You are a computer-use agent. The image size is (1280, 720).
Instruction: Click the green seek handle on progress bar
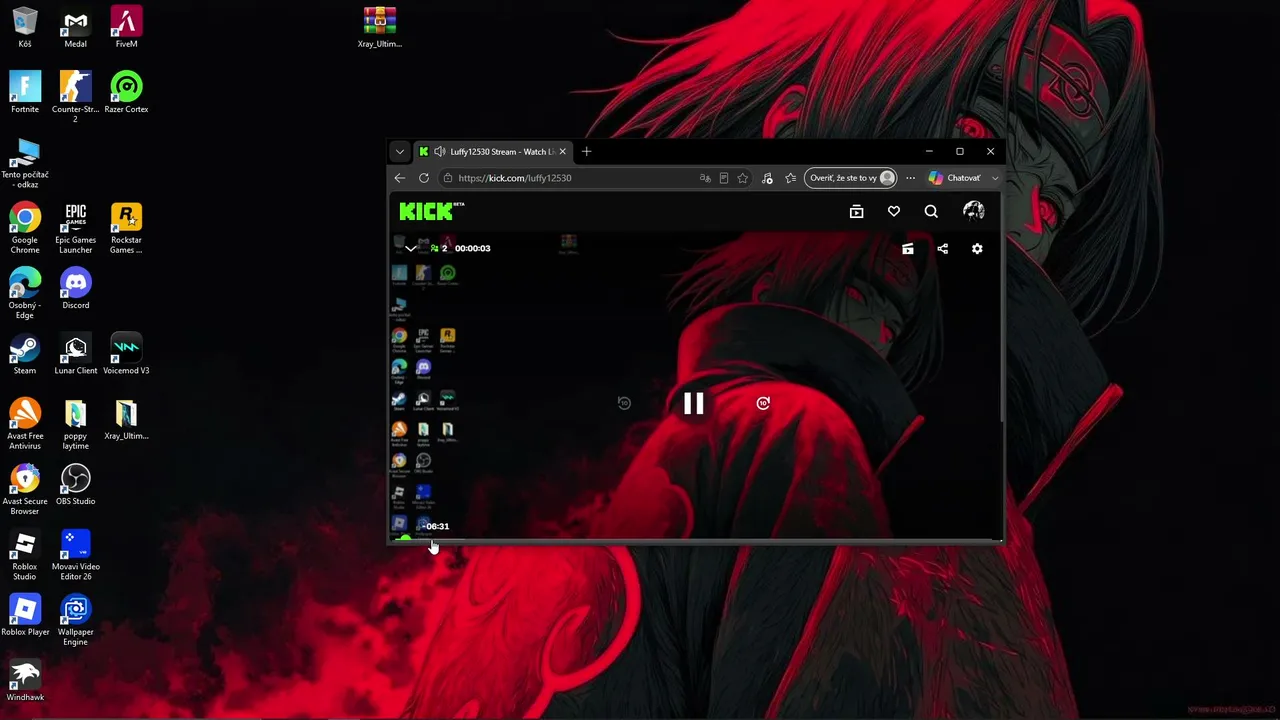pos(405,539)
